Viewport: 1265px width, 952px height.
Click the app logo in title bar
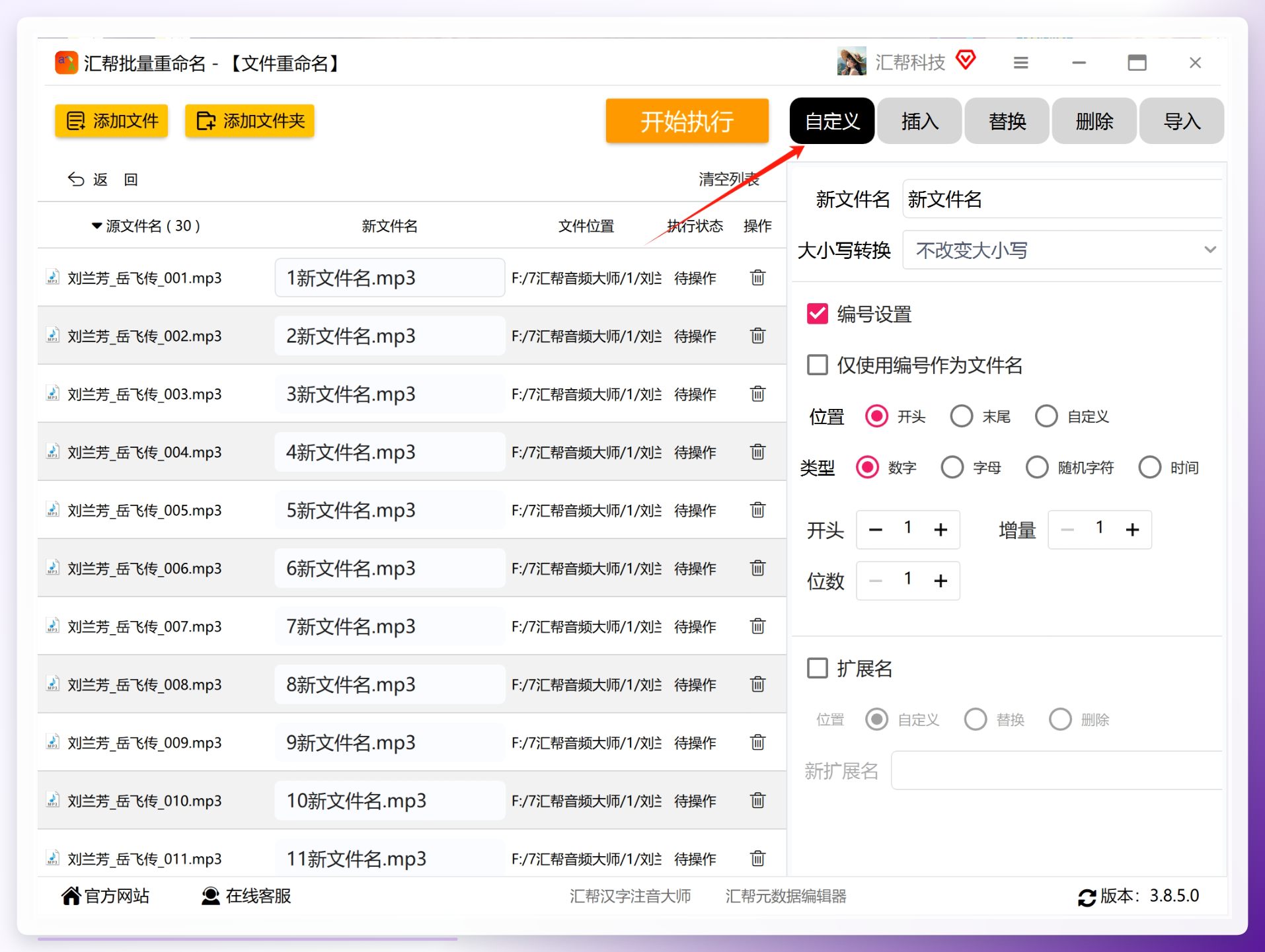click(x=66, y=63)
